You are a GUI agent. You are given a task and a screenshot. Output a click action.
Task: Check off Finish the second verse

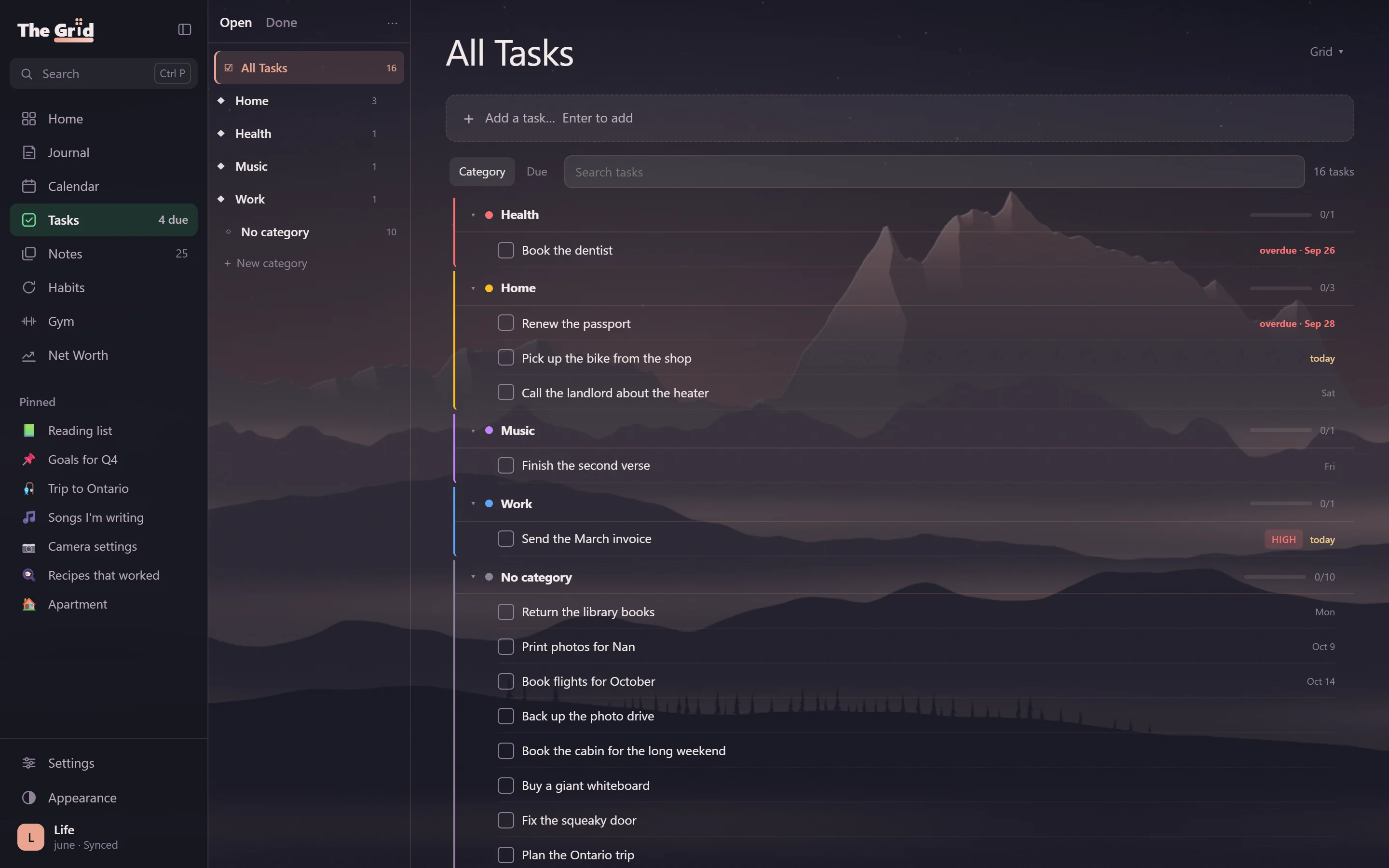[505, 465]
